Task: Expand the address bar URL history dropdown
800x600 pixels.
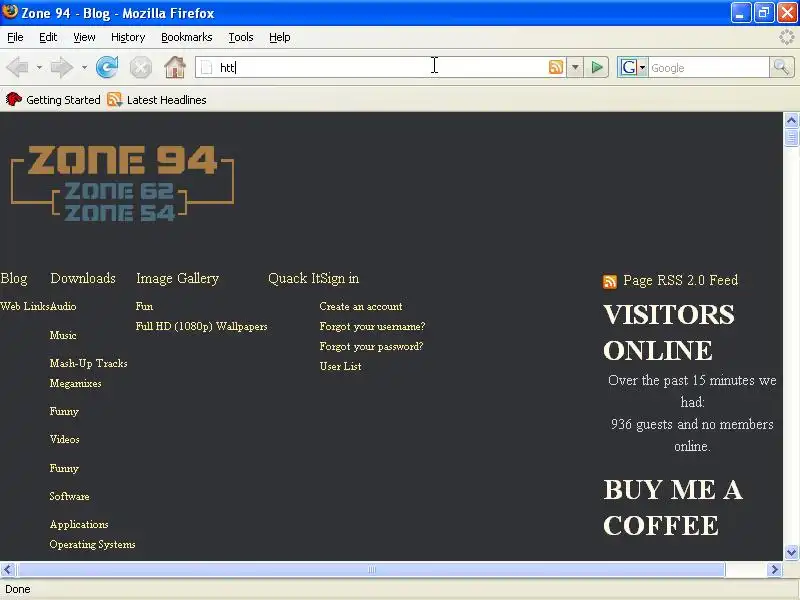Action: coord(575,67)
